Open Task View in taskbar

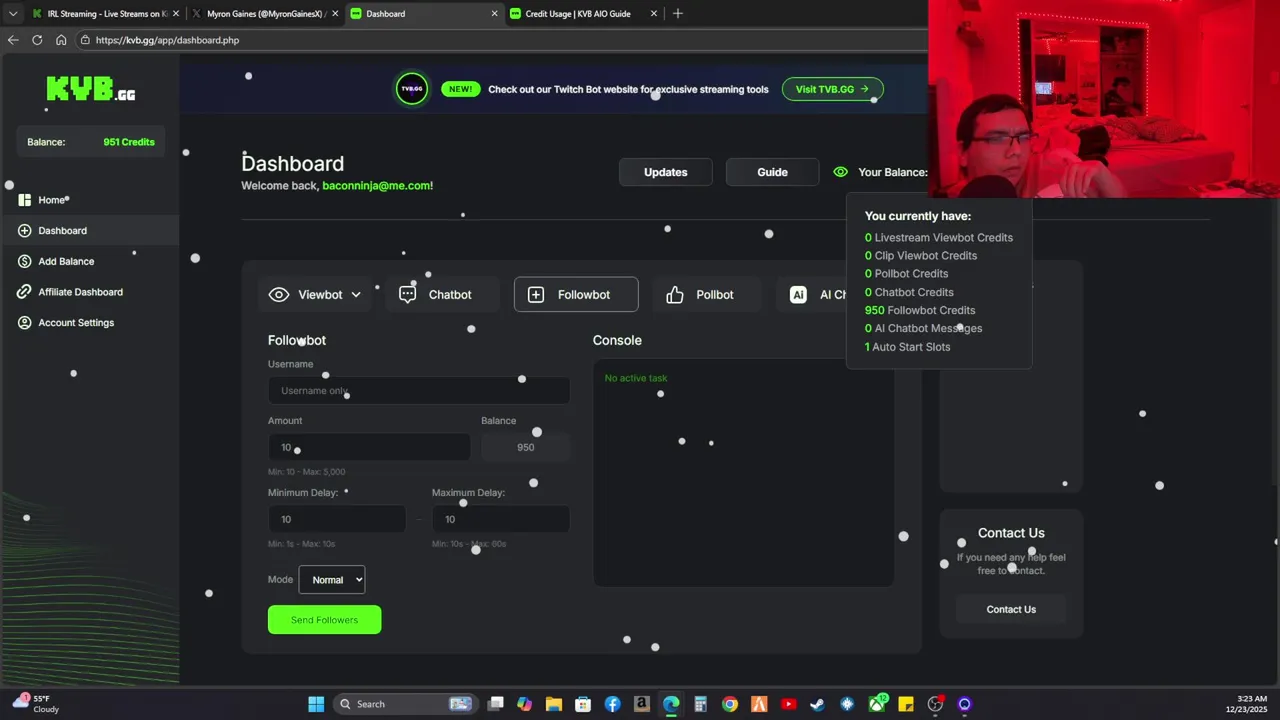(495, 704)
